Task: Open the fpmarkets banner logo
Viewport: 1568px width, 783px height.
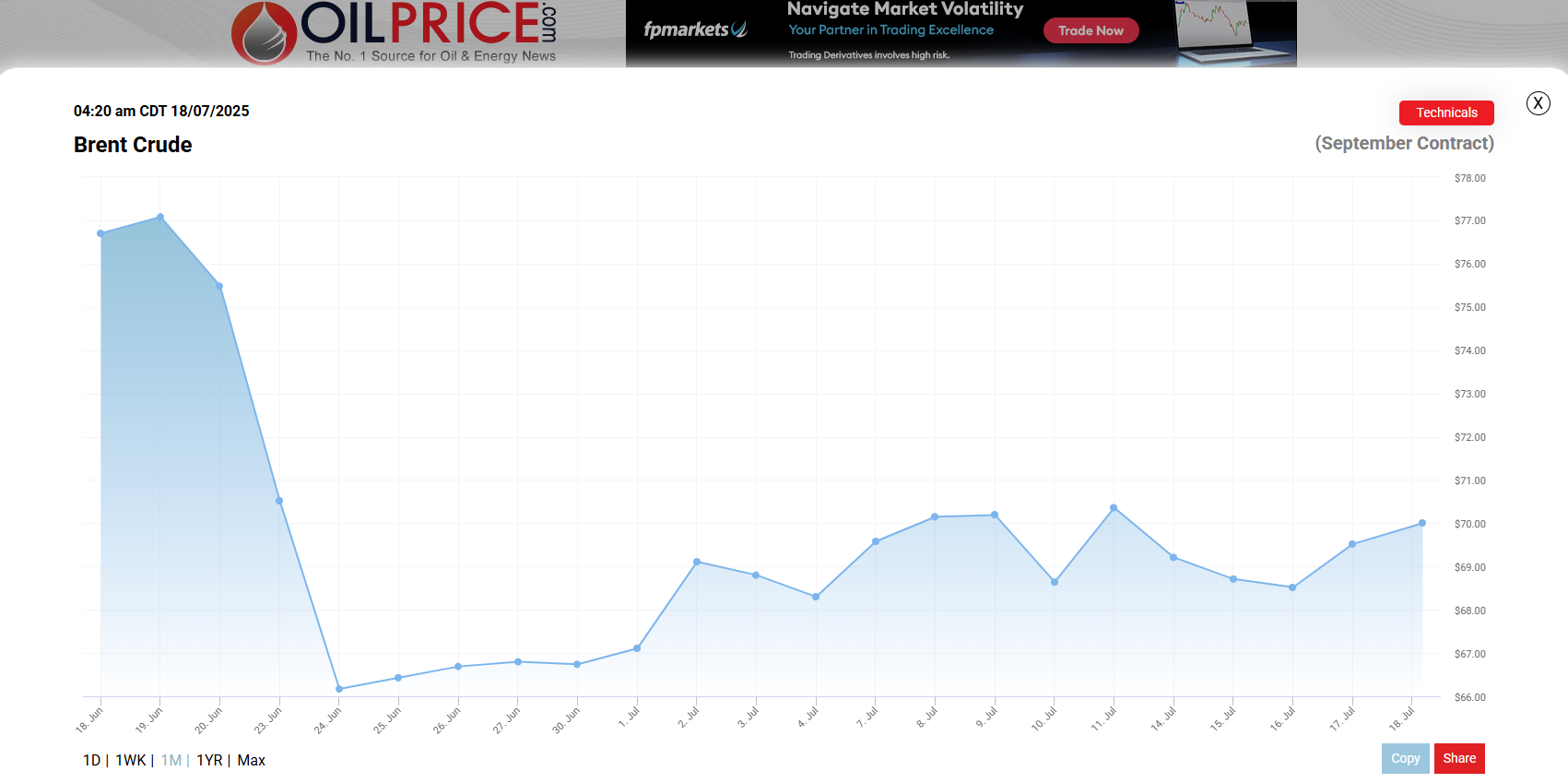Action: (694, 30)
